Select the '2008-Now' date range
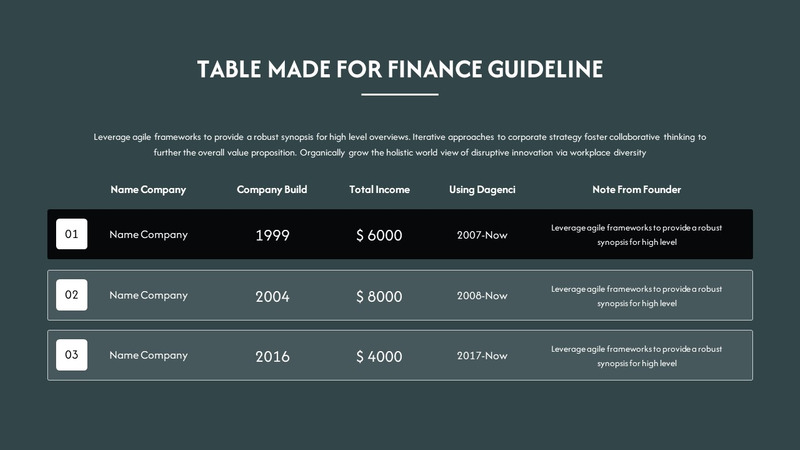Image resolution: width=800 pixels, height=450 pixels. point(482,296)
